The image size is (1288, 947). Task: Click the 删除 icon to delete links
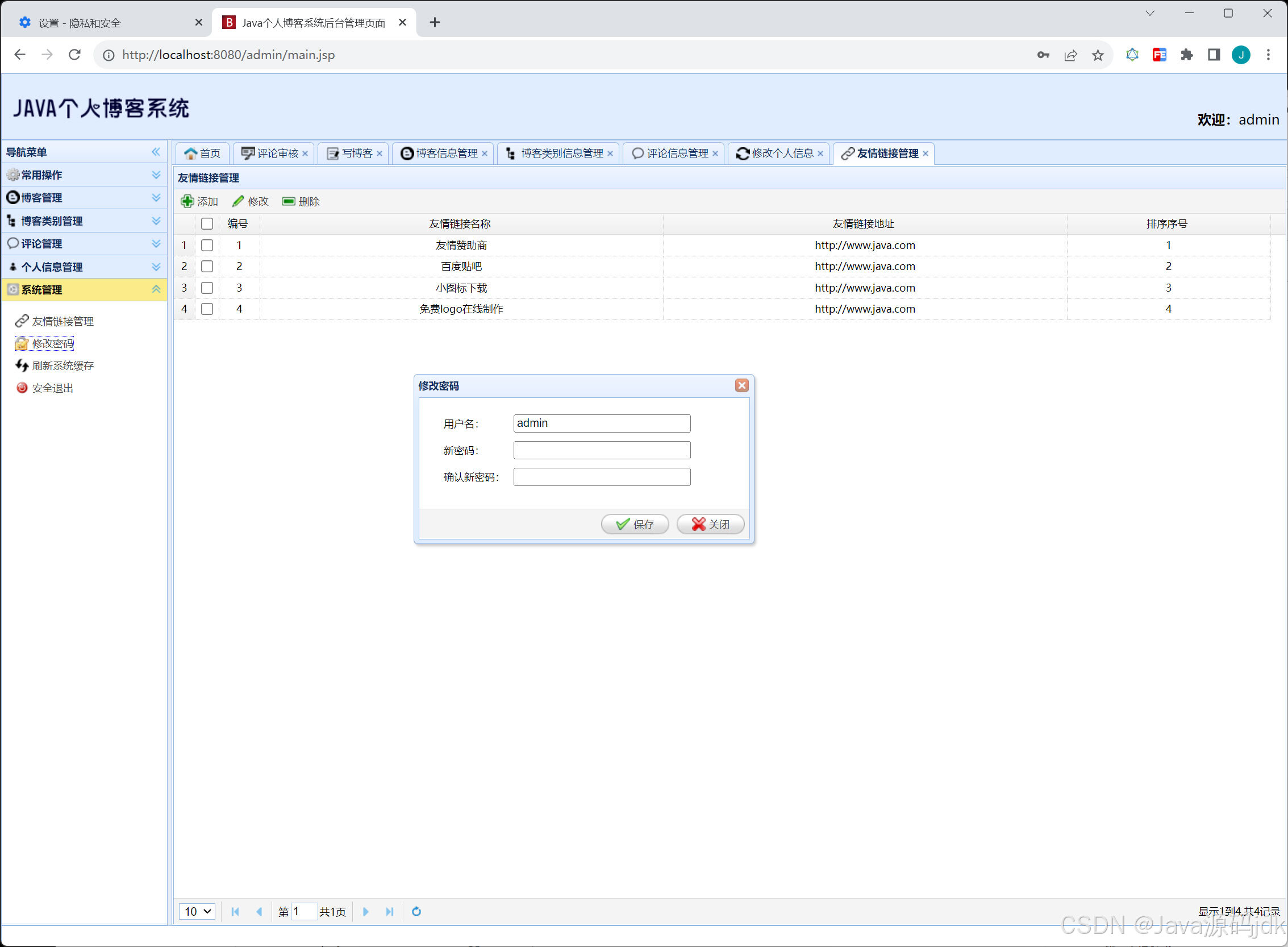tap(289, 201)
